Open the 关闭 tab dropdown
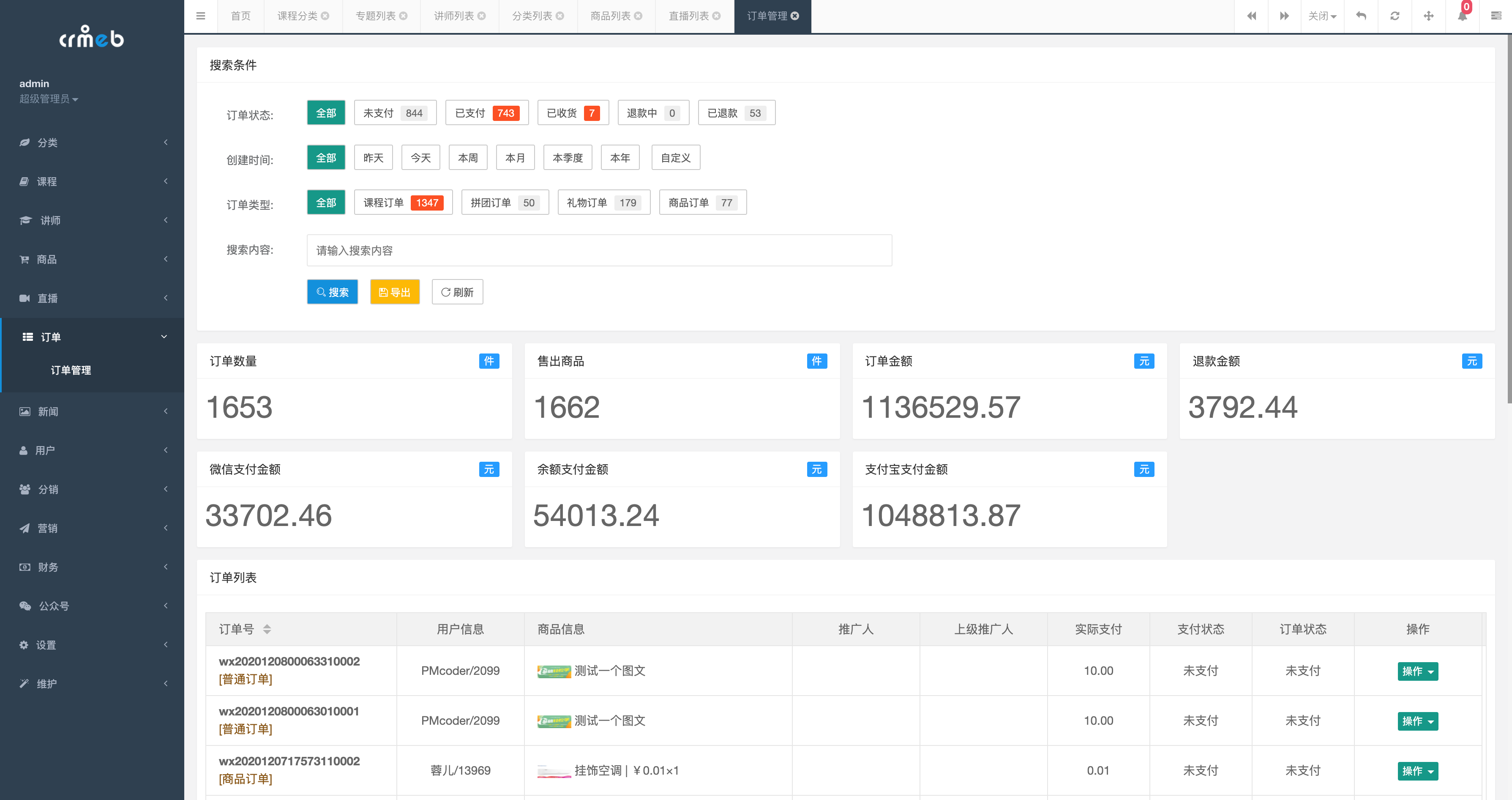 click(x=1322, y=16)
